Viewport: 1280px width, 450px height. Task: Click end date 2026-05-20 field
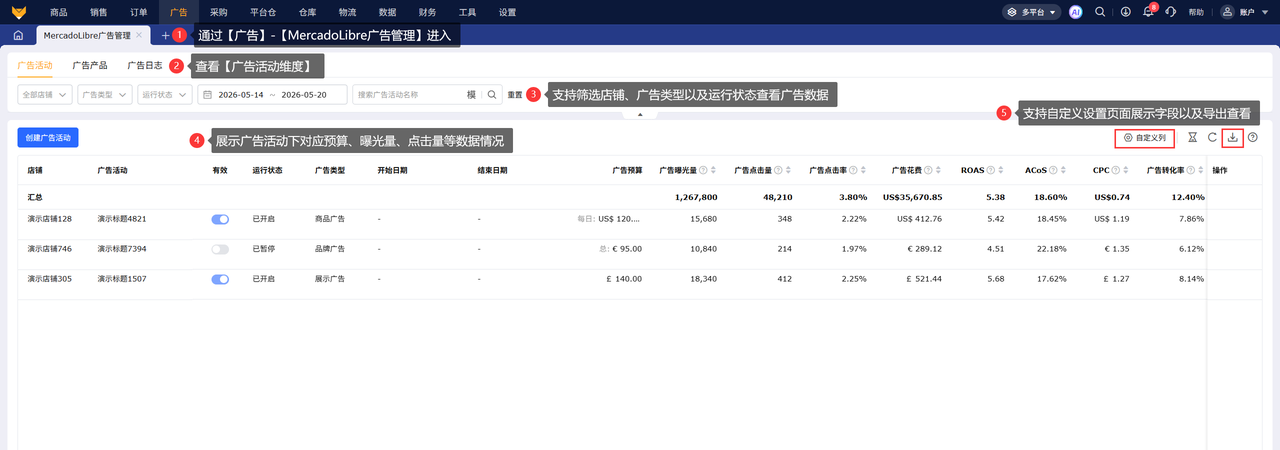pos(304,94)
